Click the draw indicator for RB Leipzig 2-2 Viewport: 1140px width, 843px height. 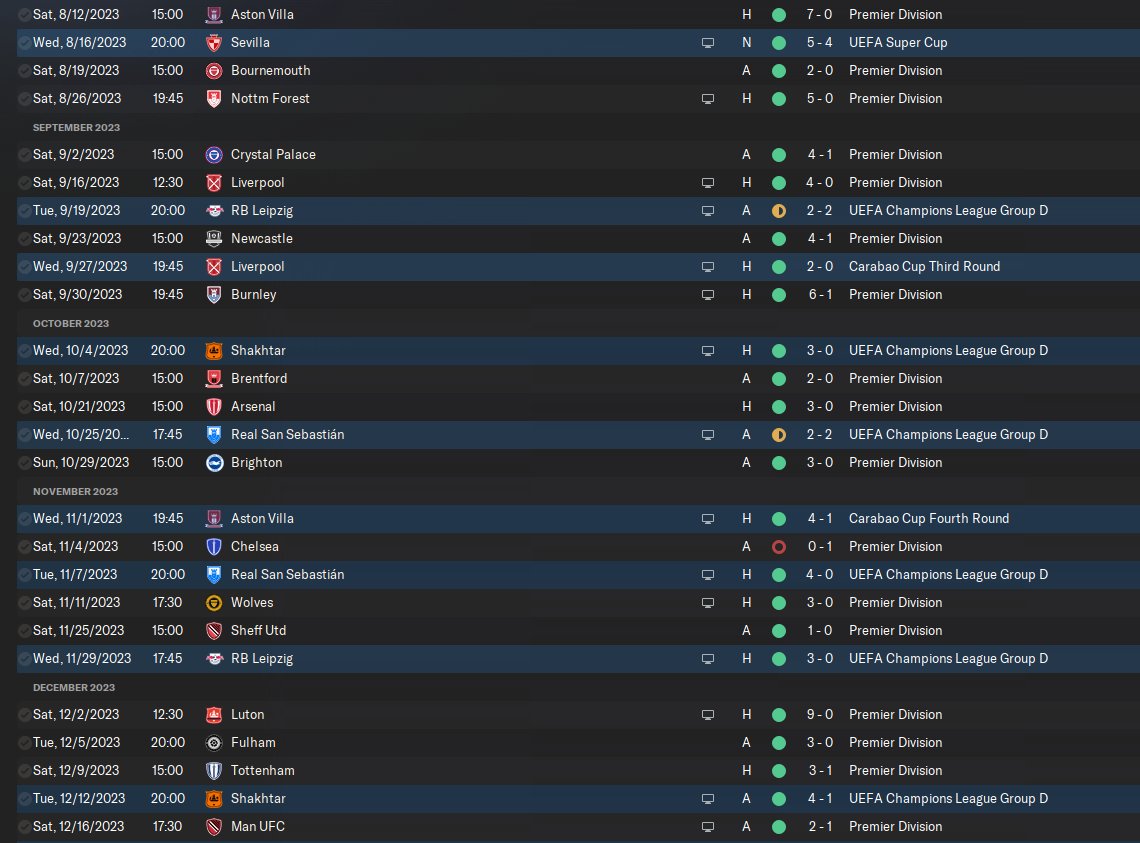779,211
